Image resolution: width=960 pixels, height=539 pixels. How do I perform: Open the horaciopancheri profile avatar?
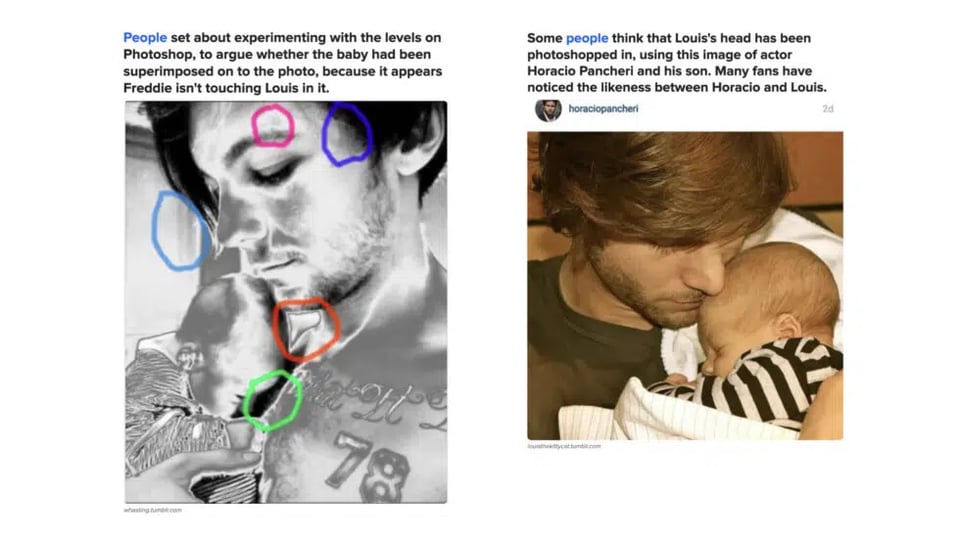point(548,110)
